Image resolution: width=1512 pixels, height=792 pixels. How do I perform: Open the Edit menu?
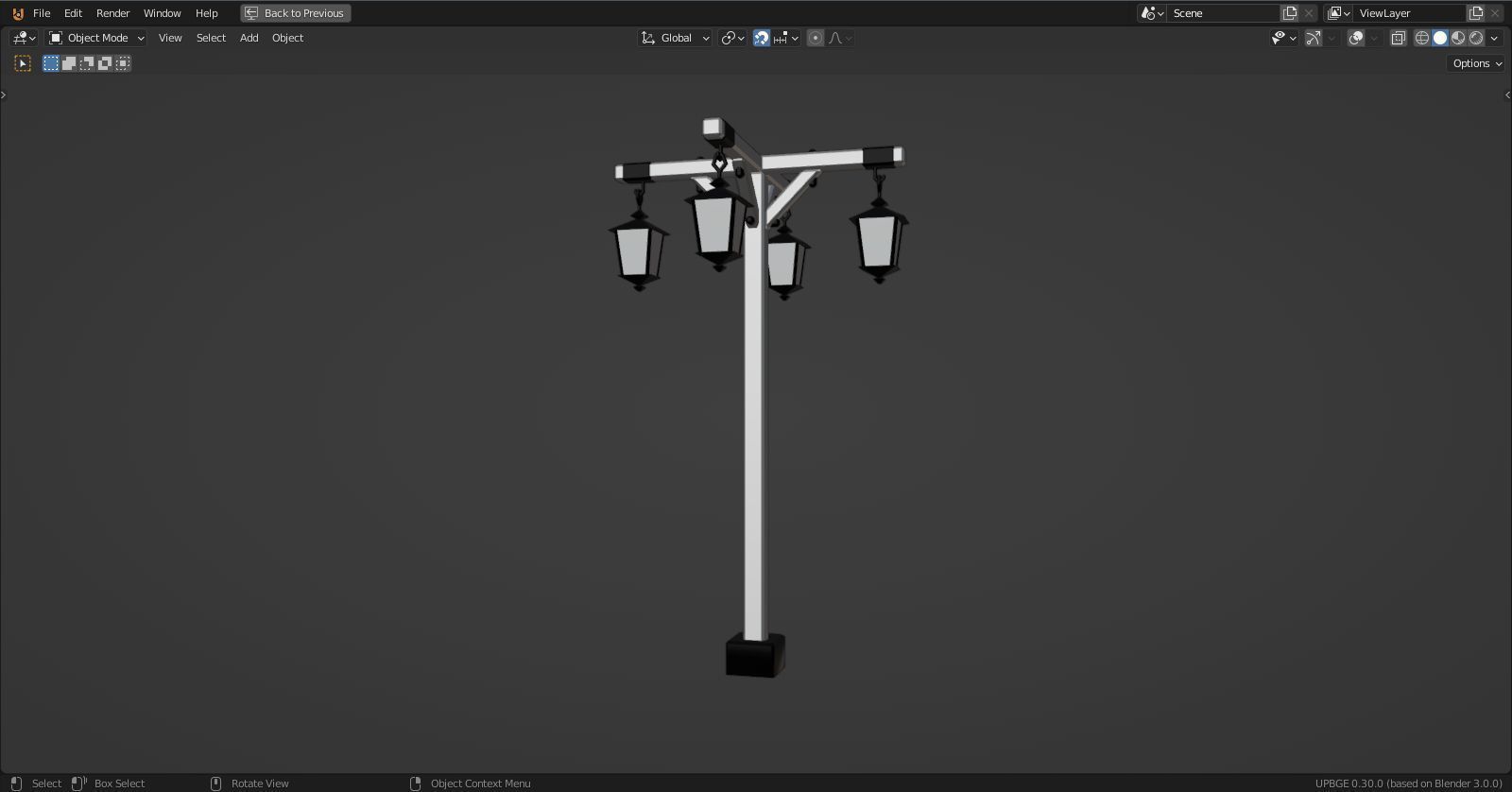coord(73,13)
